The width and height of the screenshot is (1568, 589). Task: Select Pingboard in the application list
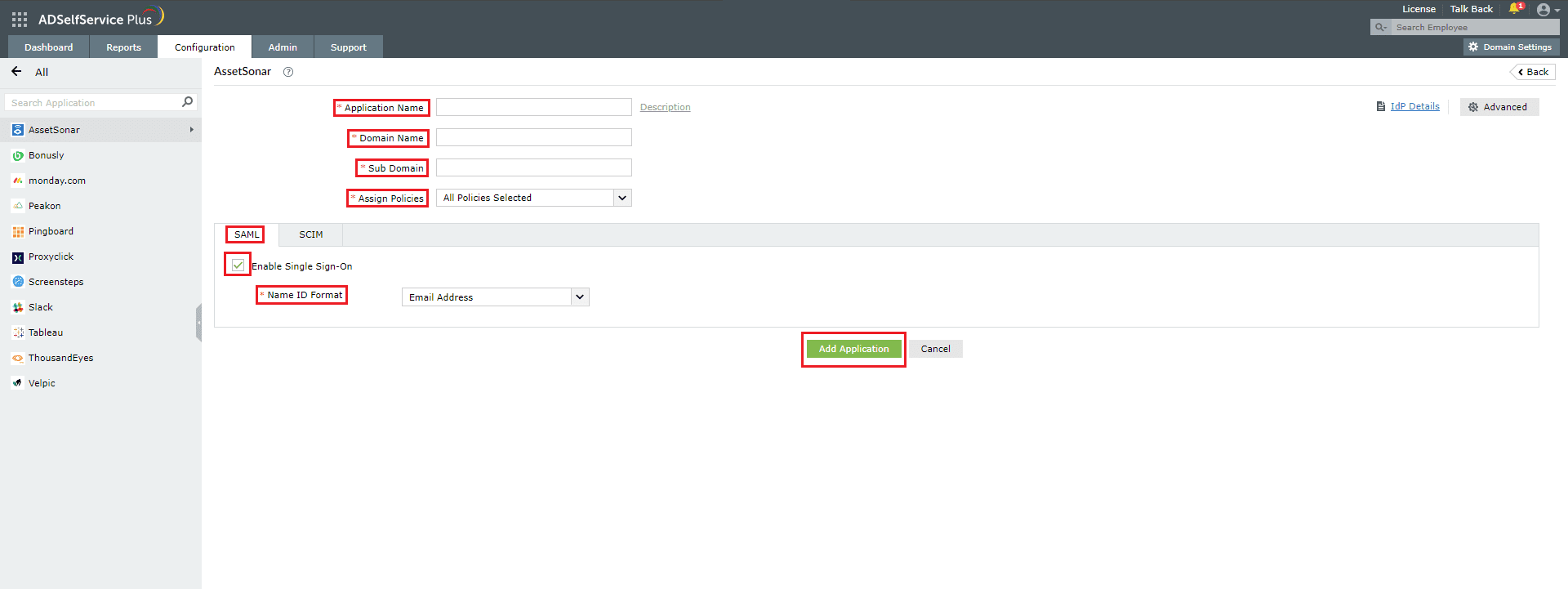point(100,231)
